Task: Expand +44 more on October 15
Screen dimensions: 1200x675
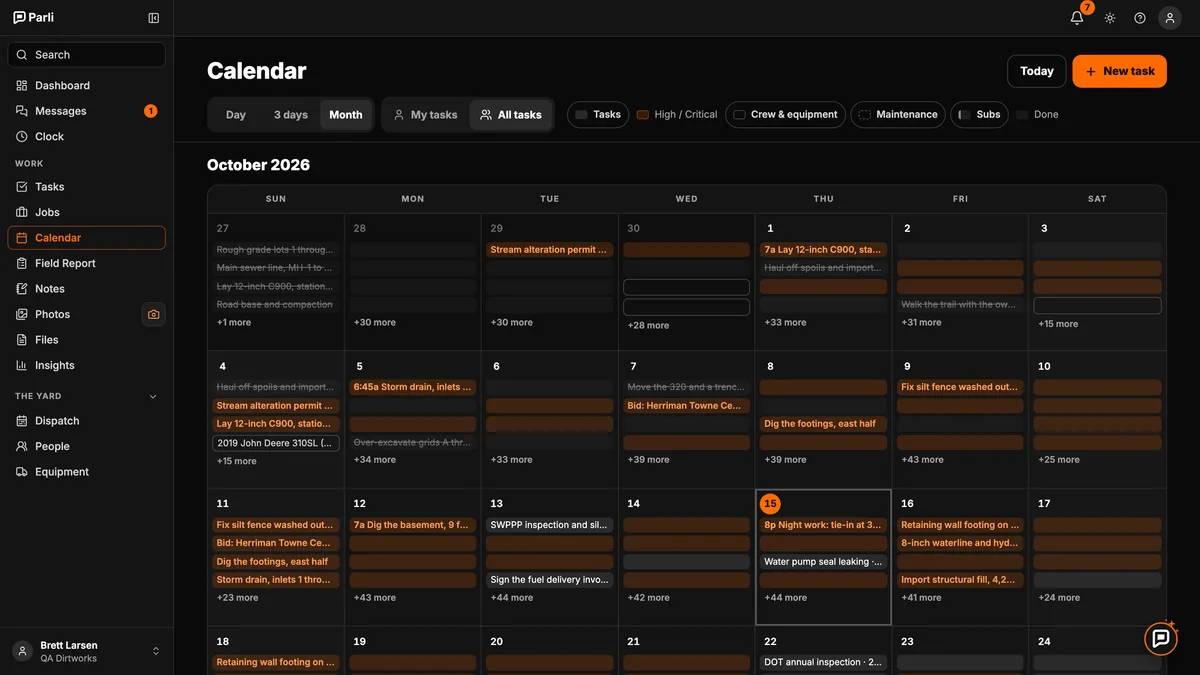Action: point(785,598)
